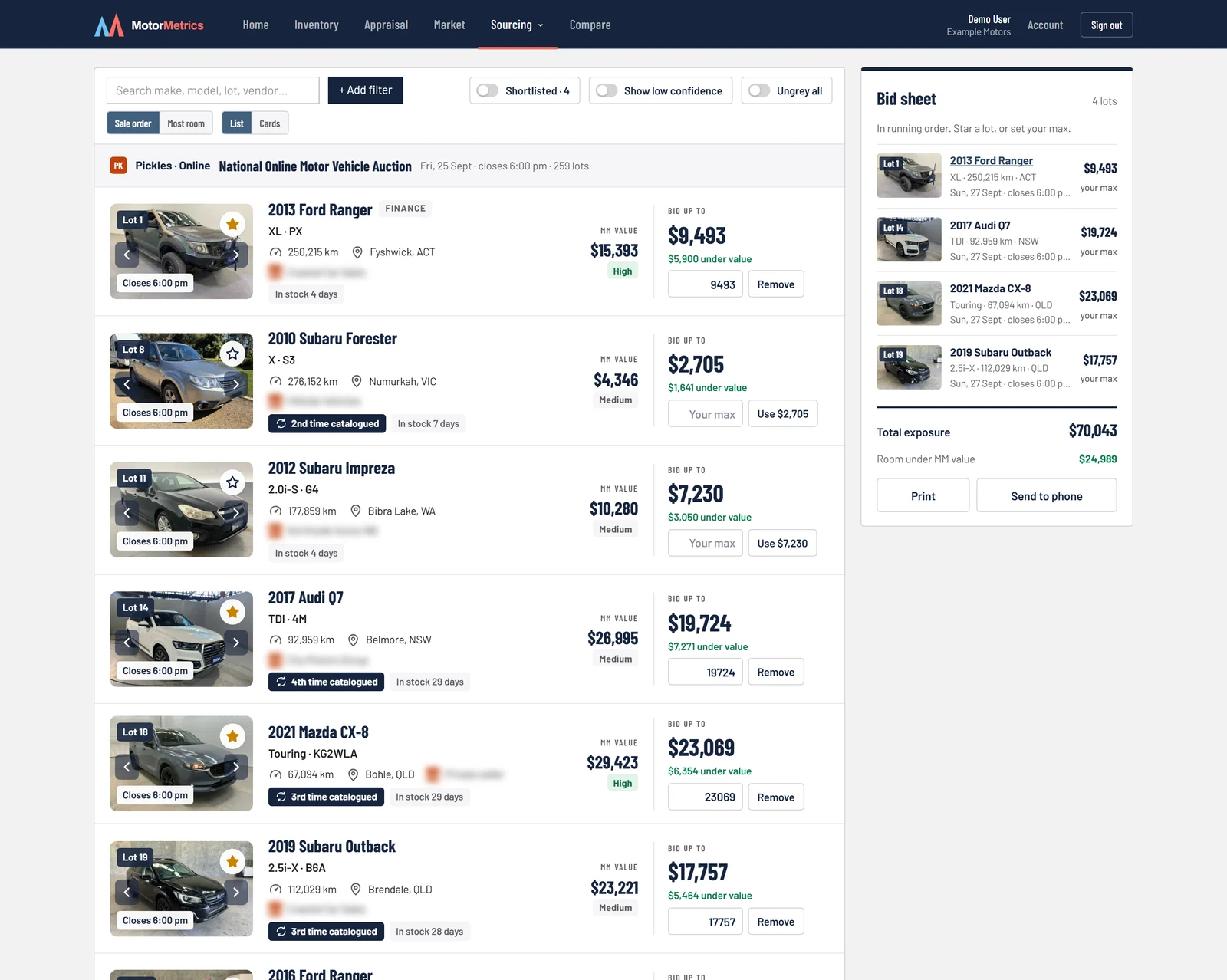This screenshot has width=1227, height=980.
Task: Switch to List view
Action: (237, 123)
